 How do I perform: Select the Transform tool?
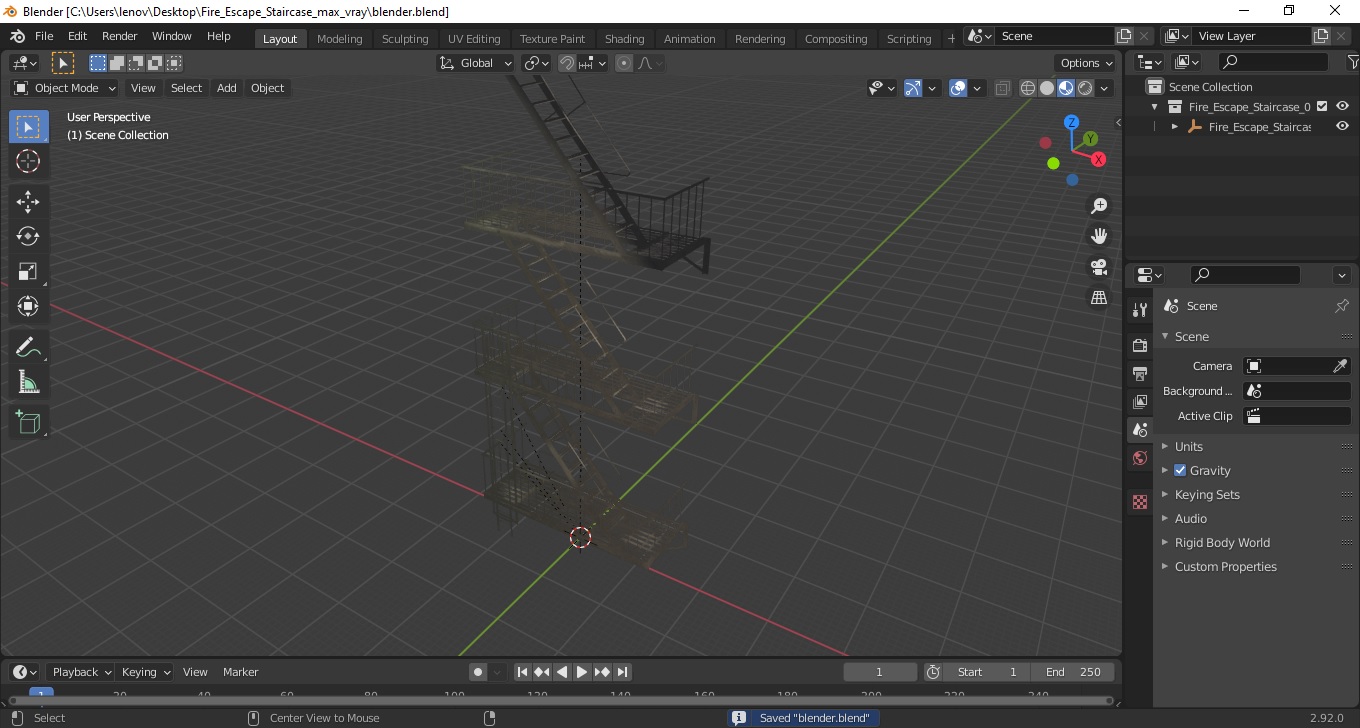click(28, 306)
